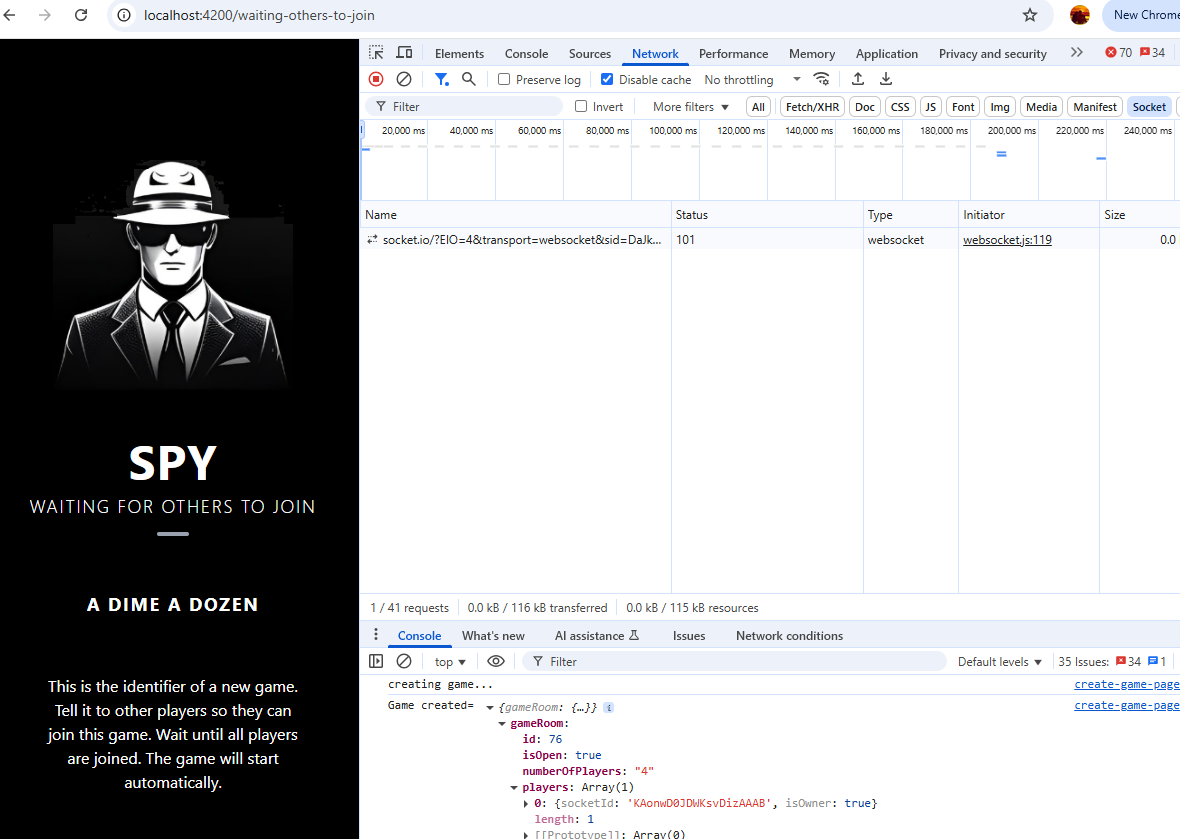The height and width of the screenshot is (839, 1180).
Task: Open the Network conditions drawer tab
Action: [x=789, y=636]
